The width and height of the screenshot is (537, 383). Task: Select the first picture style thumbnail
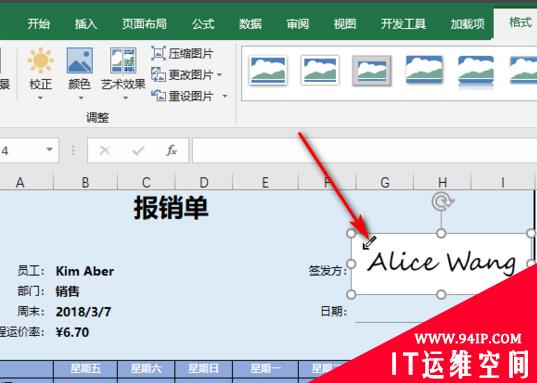point(268,71)
